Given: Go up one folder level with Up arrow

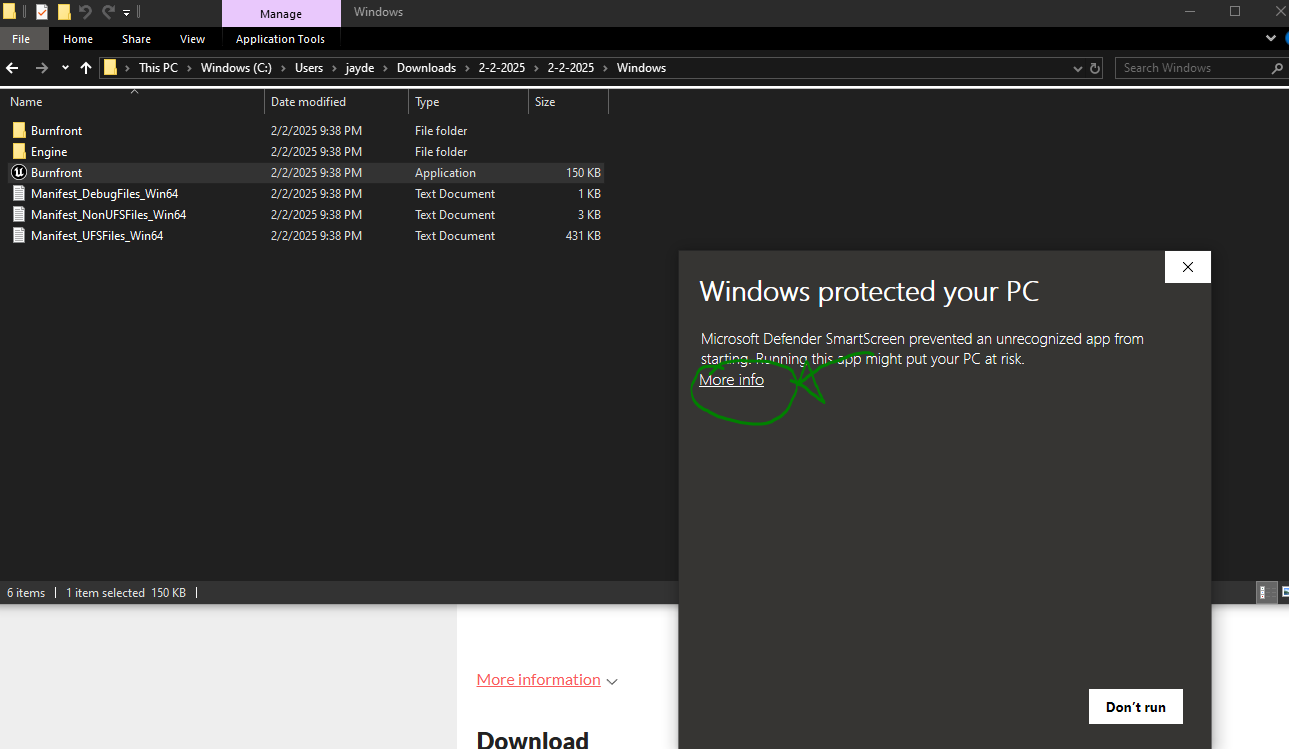Looking at the screenshot, I should click(86, 68).
